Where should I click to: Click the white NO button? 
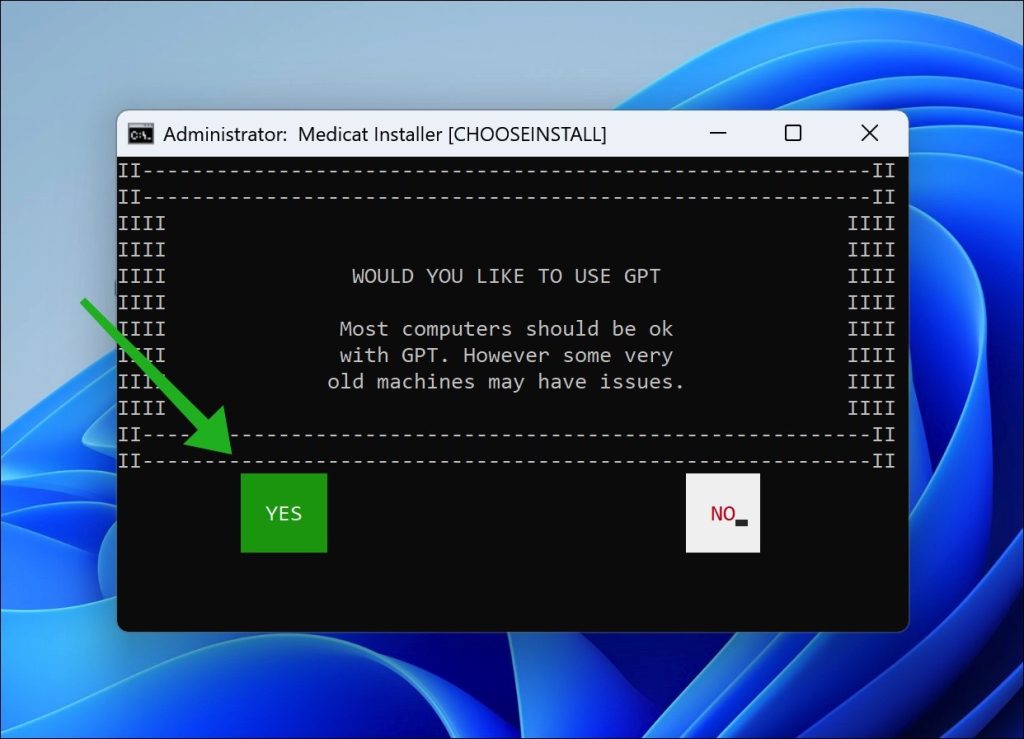(x=722, y=513)
